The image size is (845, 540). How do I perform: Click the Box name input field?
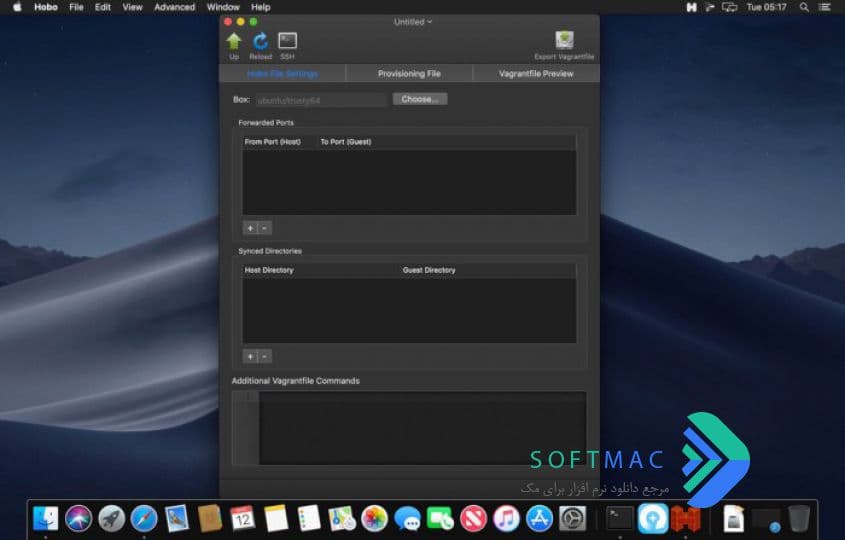pyautogui.click(x=321, y=100)
